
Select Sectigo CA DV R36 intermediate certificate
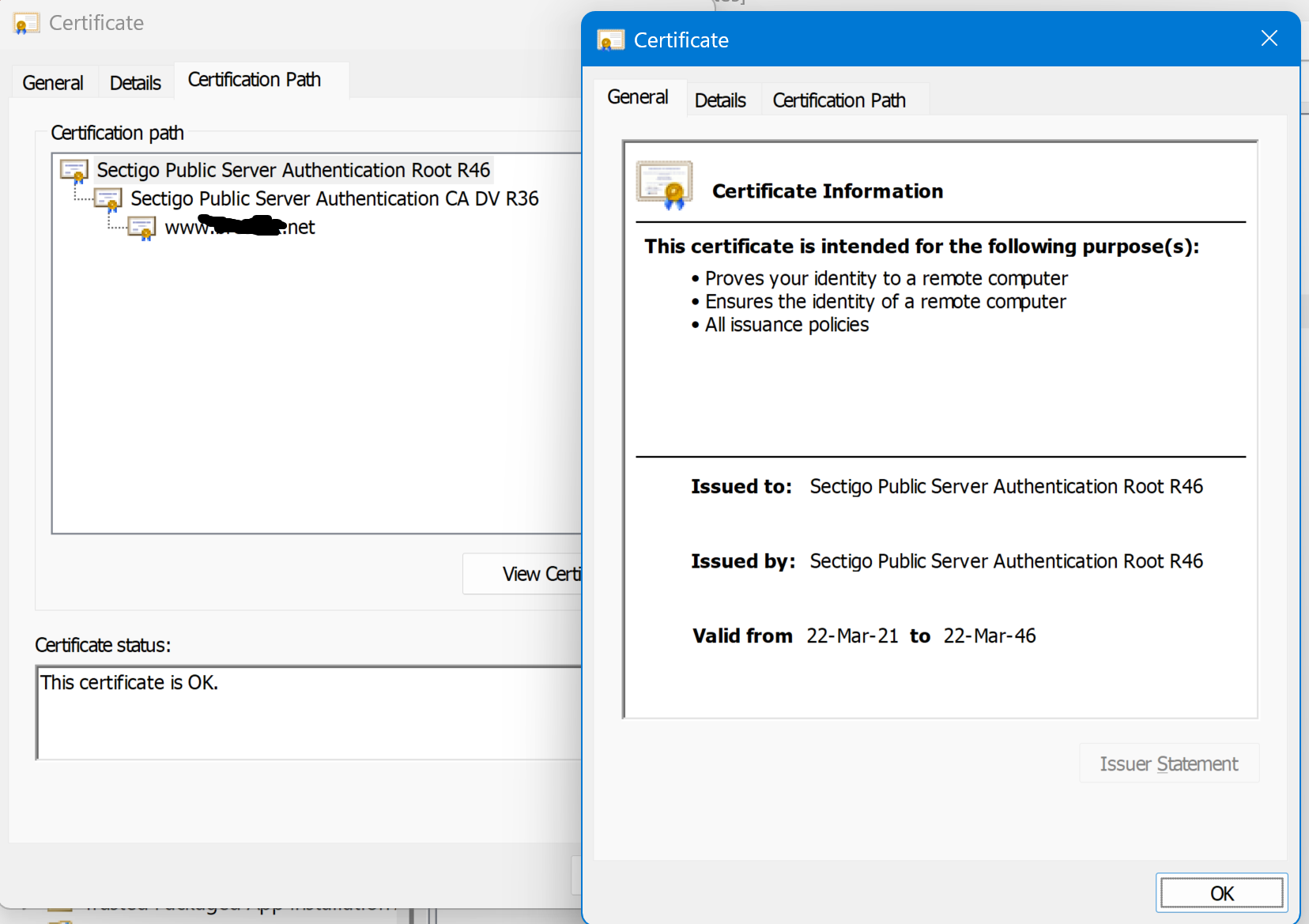click(x=334, y=199)
